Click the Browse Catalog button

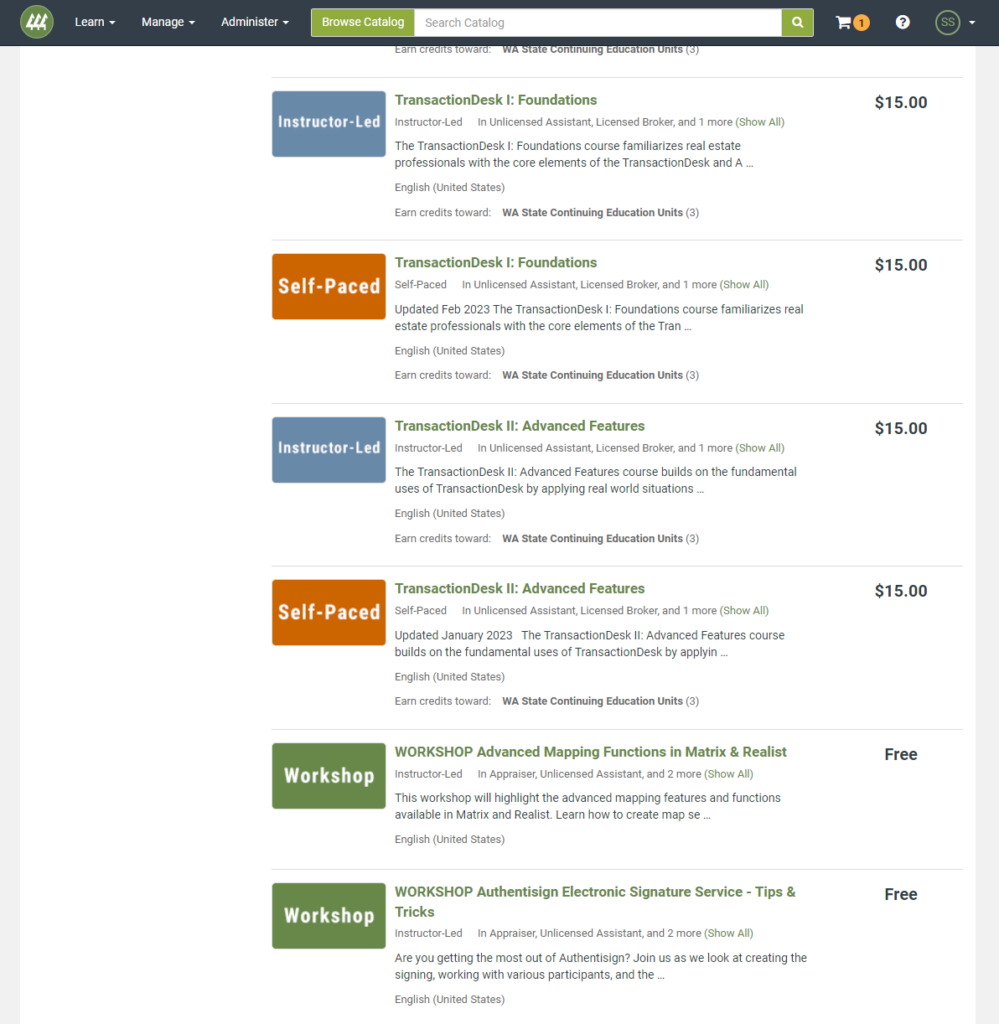point(363,22)
